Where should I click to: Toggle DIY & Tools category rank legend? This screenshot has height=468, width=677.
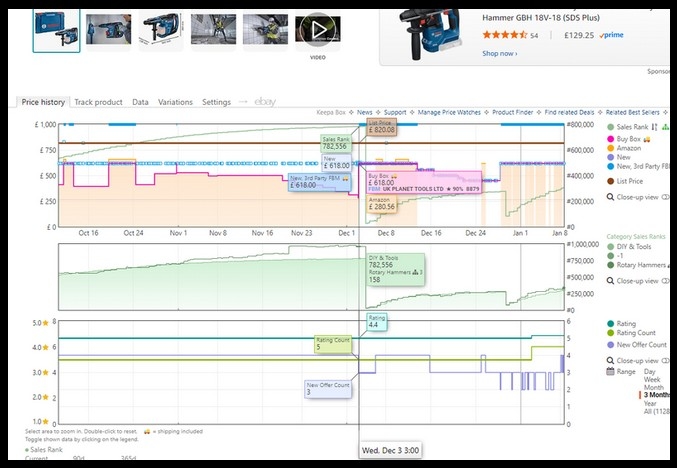629,247
